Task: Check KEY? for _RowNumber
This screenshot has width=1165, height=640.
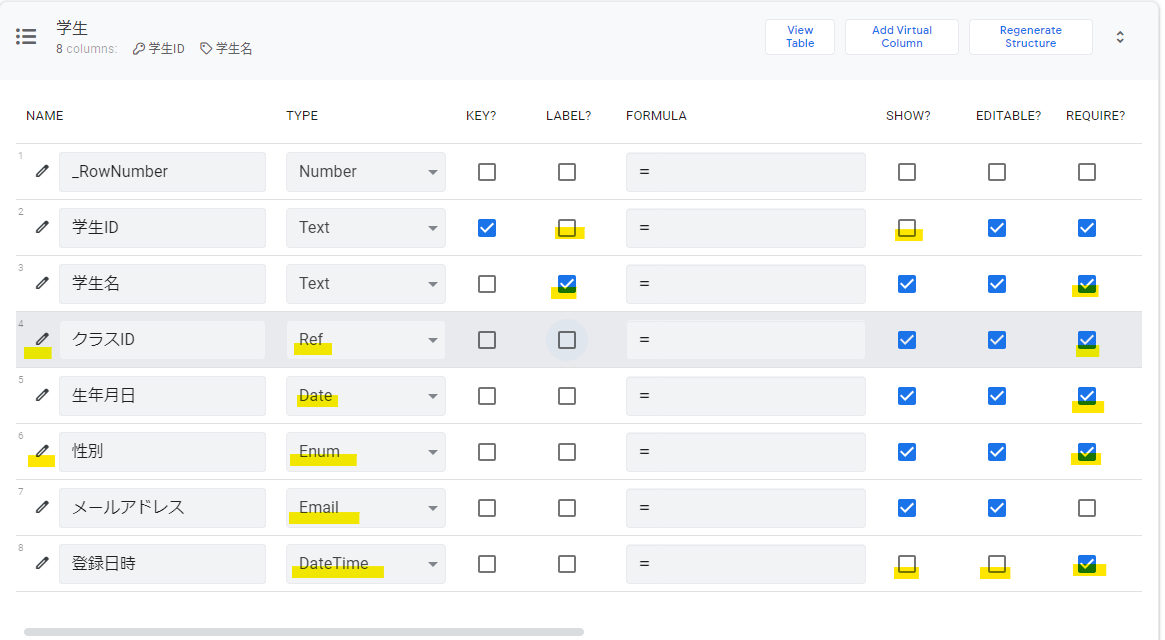Action: [487, 172]
